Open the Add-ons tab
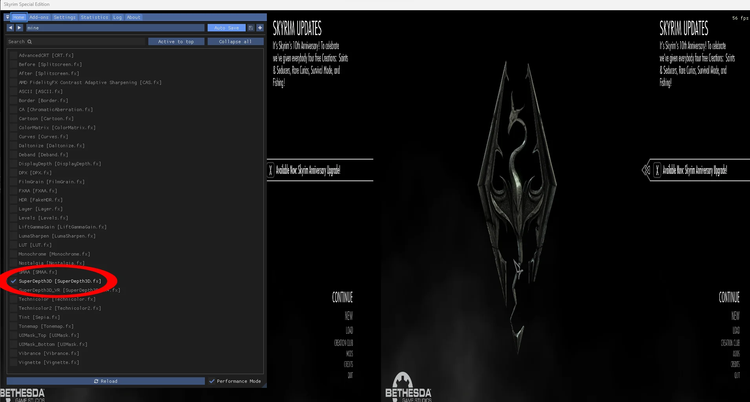Screen dimensions: 750x402 (x=39, y=17)
